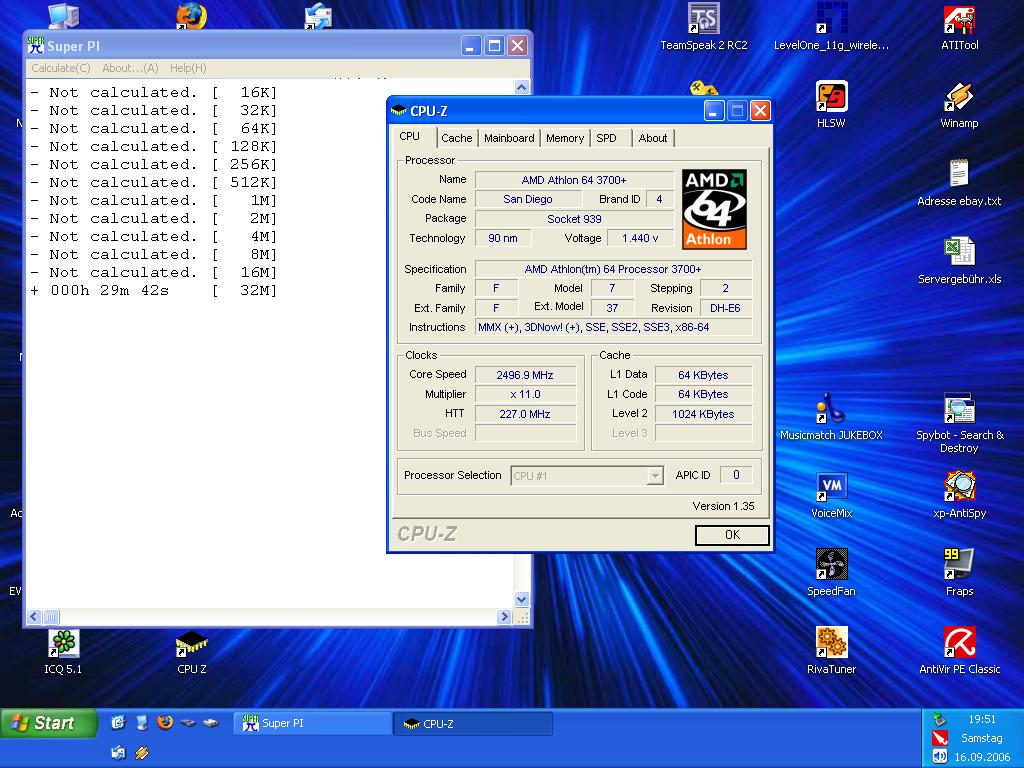
Task: Click Super PI horizontal scrollbar left arrow
Action: [x=34, y=616]
